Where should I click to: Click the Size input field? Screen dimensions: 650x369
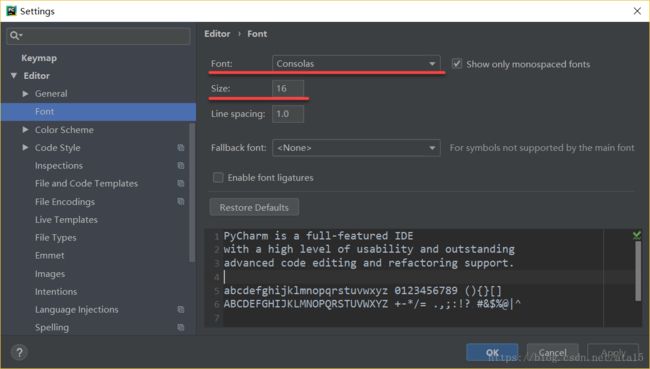pyautogui.click(x=288, y=88)
